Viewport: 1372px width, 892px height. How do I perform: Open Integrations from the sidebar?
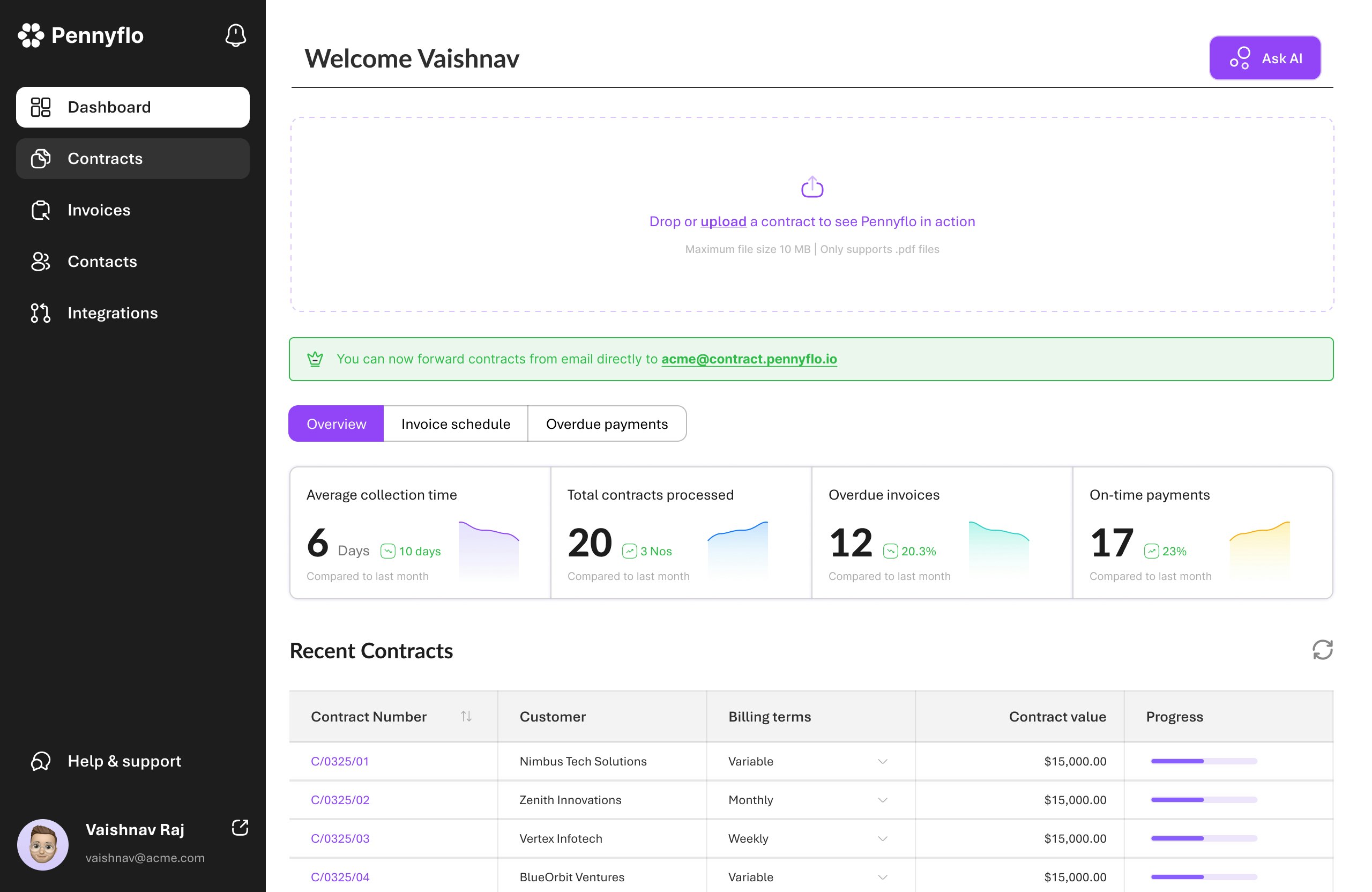point(113,313)
